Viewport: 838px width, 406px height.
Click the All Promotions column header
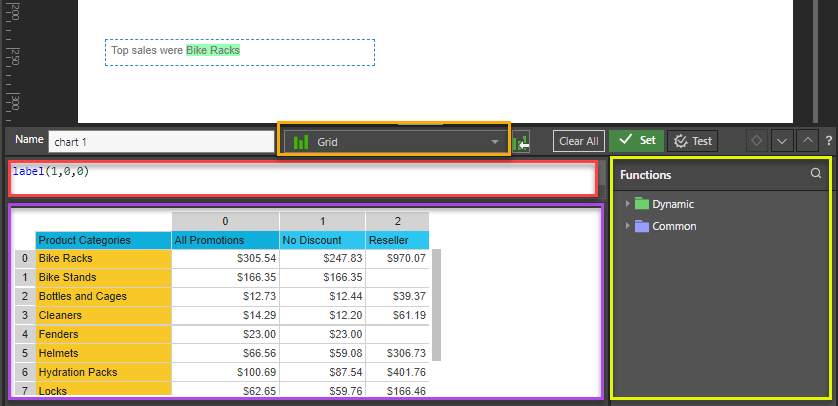pos(224,240)
